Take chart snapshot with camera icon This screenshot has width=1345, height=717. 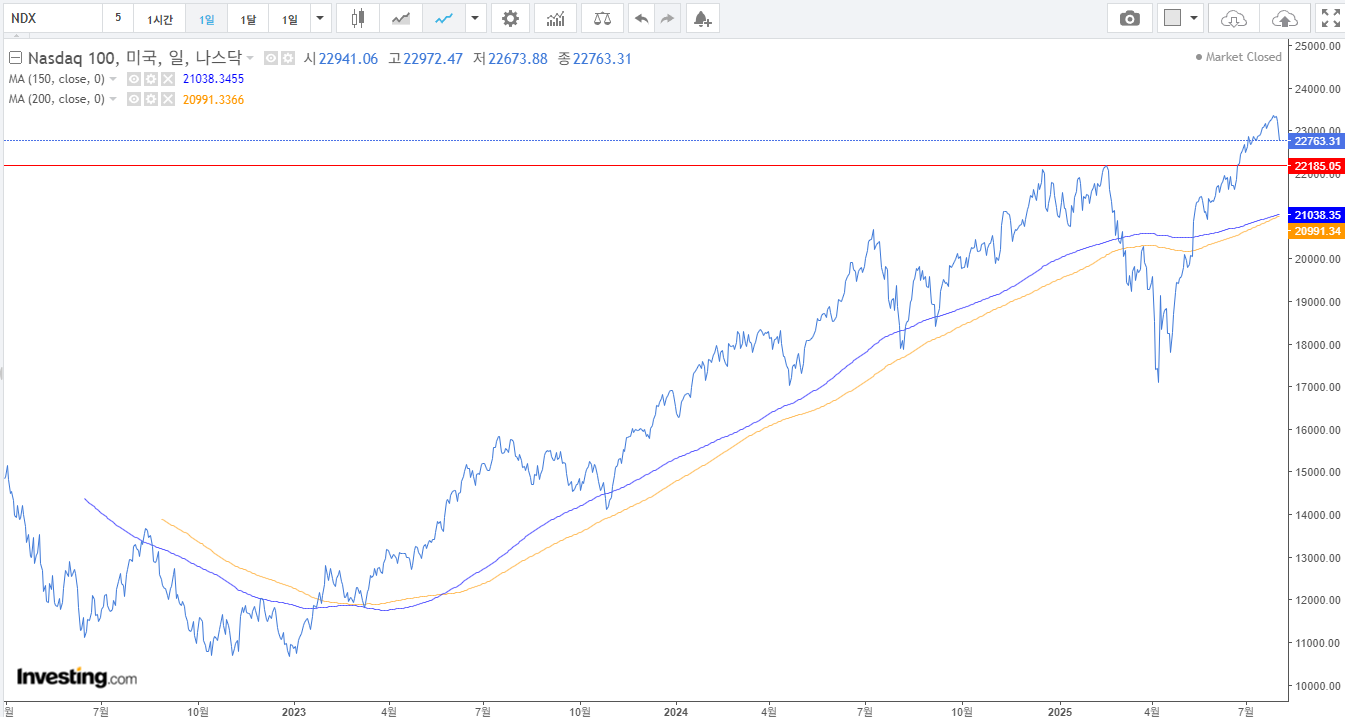1130,18
